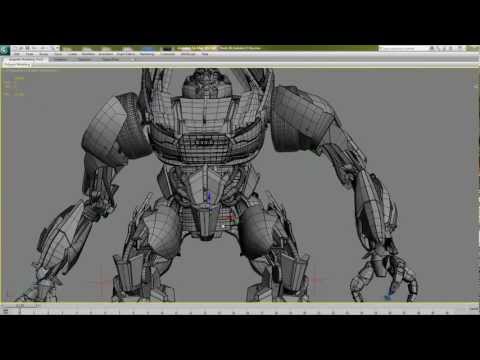Switch to Graphite Modeling Tools ribbon tab
Viewport: 480px width, 360px height.
pos(26,59)
